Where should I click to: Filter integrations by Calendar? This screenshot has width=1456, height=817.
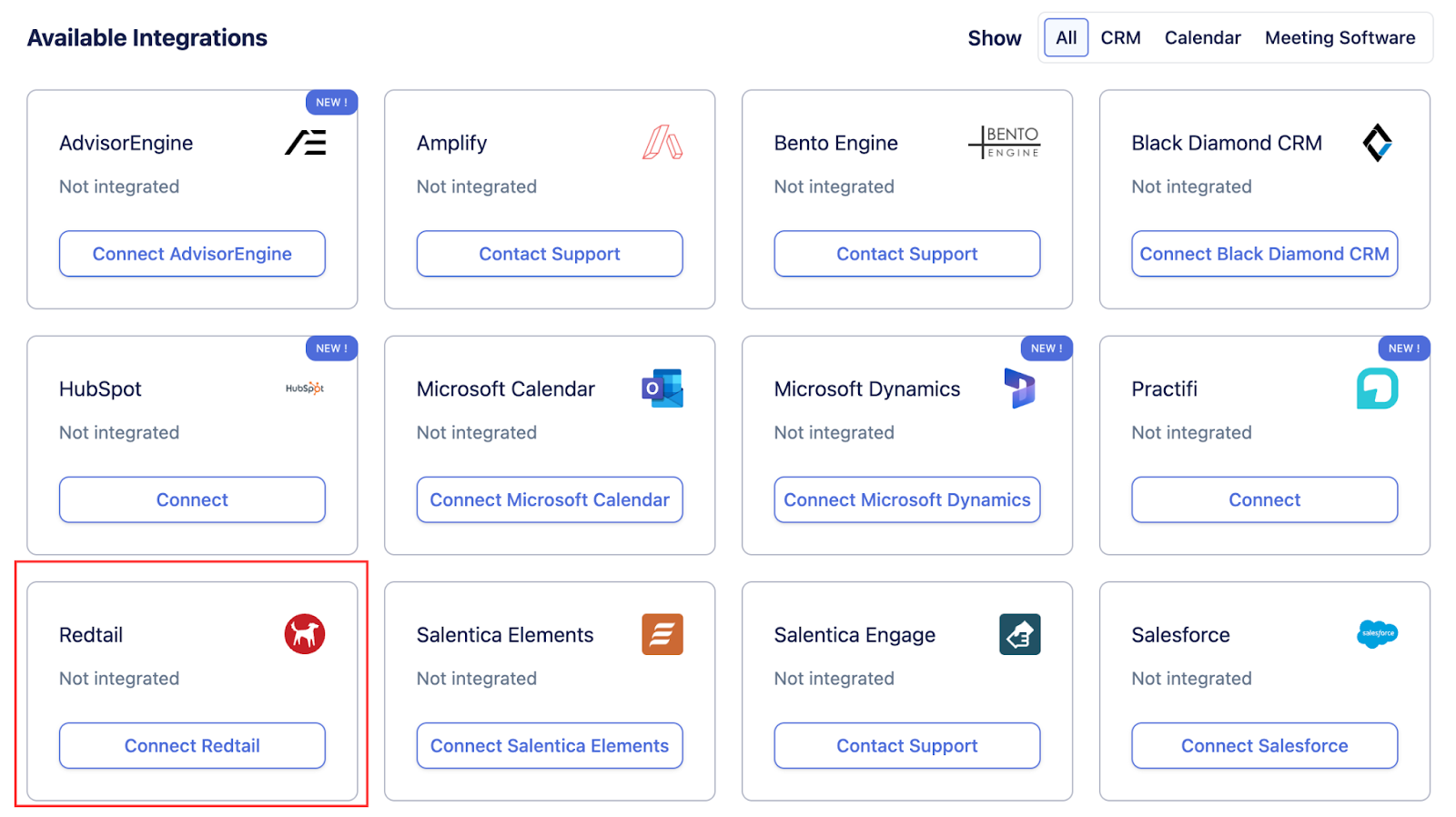pos(1202,38)
